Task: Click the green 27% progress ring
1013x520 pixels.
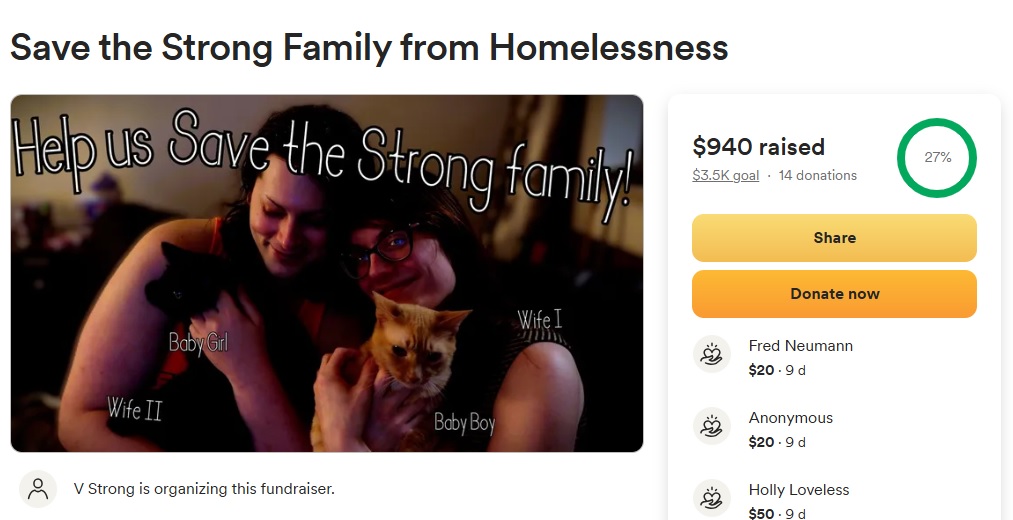Action: pos(937,158)
